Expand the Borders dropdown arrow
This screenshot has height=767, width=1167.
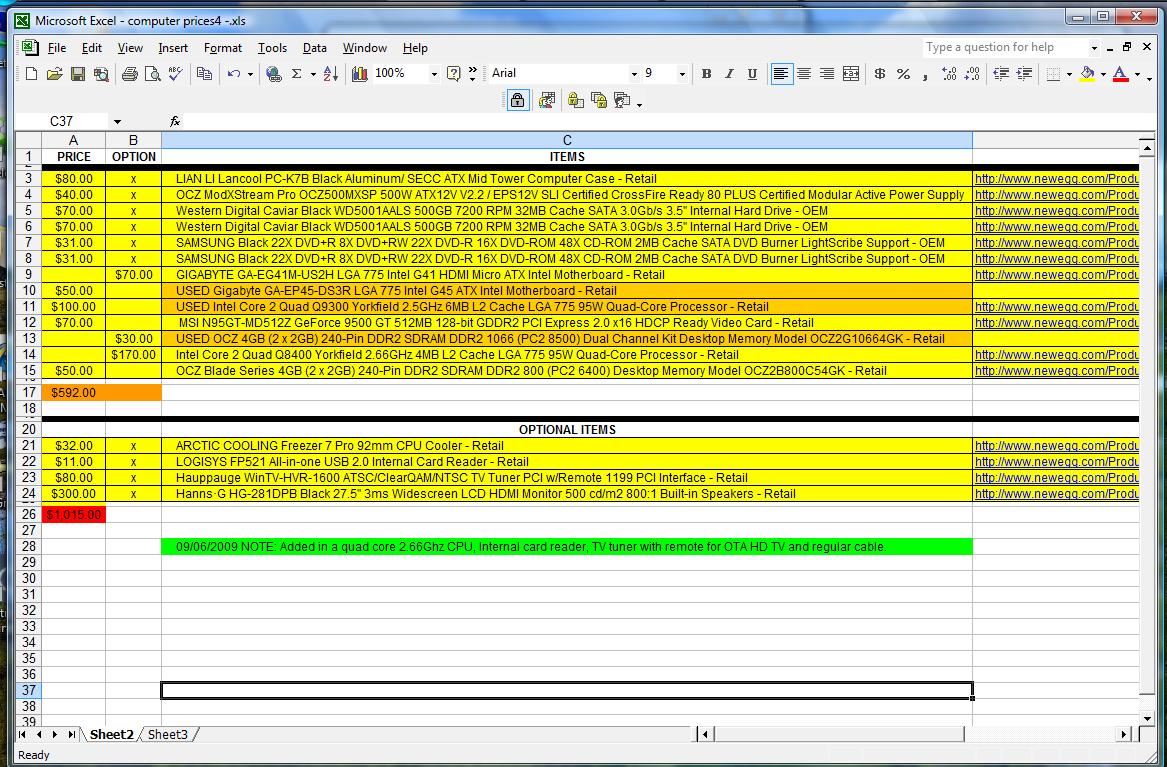pyautogui.click(x=1070, y=74)
